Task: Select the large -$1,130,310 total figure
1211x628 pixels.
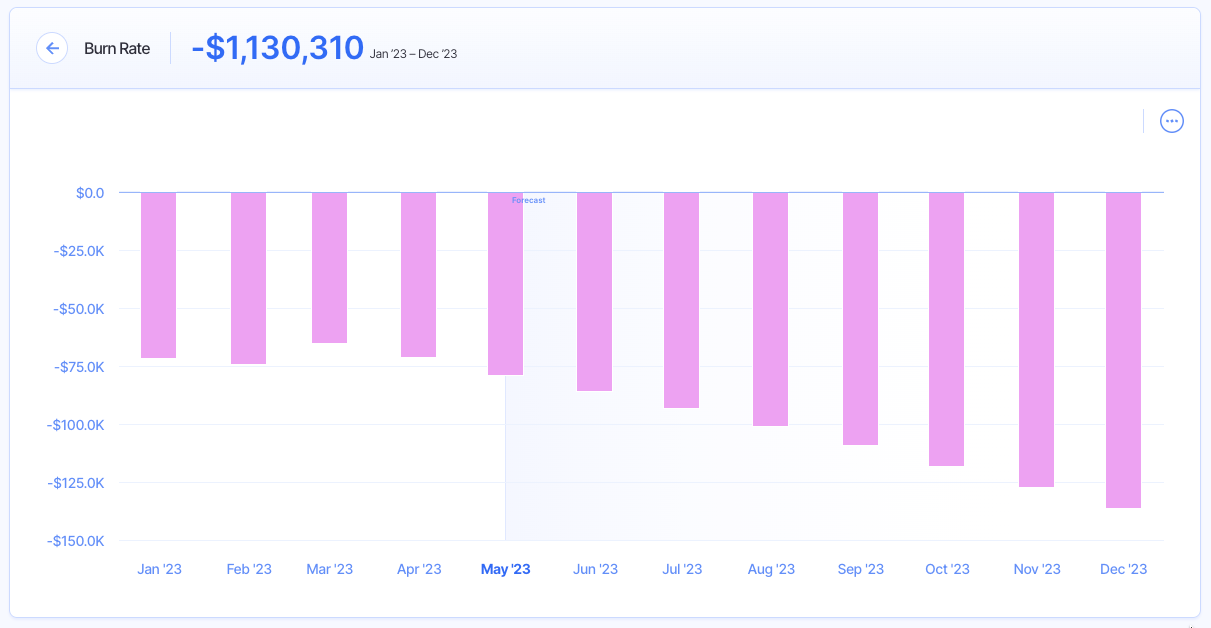Action: (277, 47)
